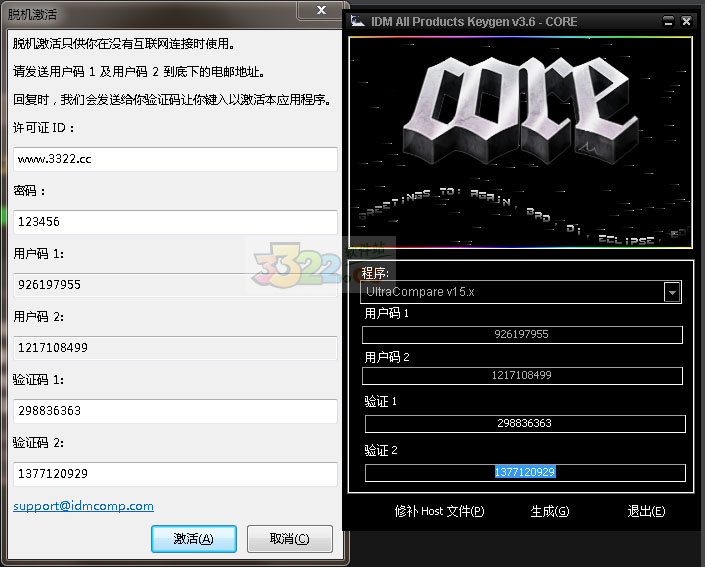705x567 pixels.
Task: Open the 程序 dropdown arrow in keygen
Action: coord(672,292)
